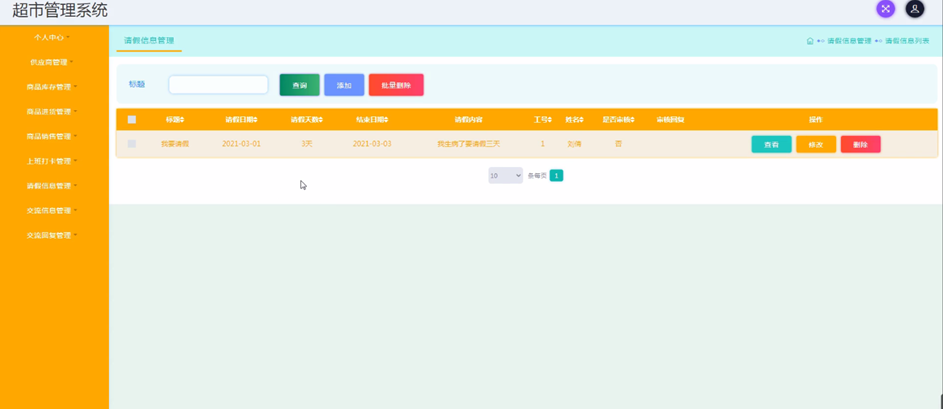Click the blue 添加 add button
This screenshot has width=943, height=409.
[x=344, y=85]
